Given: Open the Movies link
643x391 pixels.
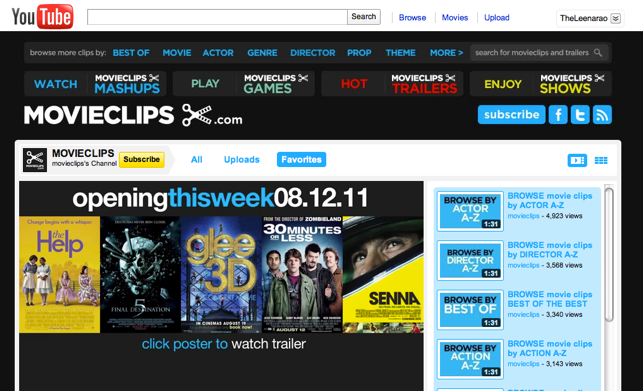Looking at the screenshot, I should click(x=455, y=18).
